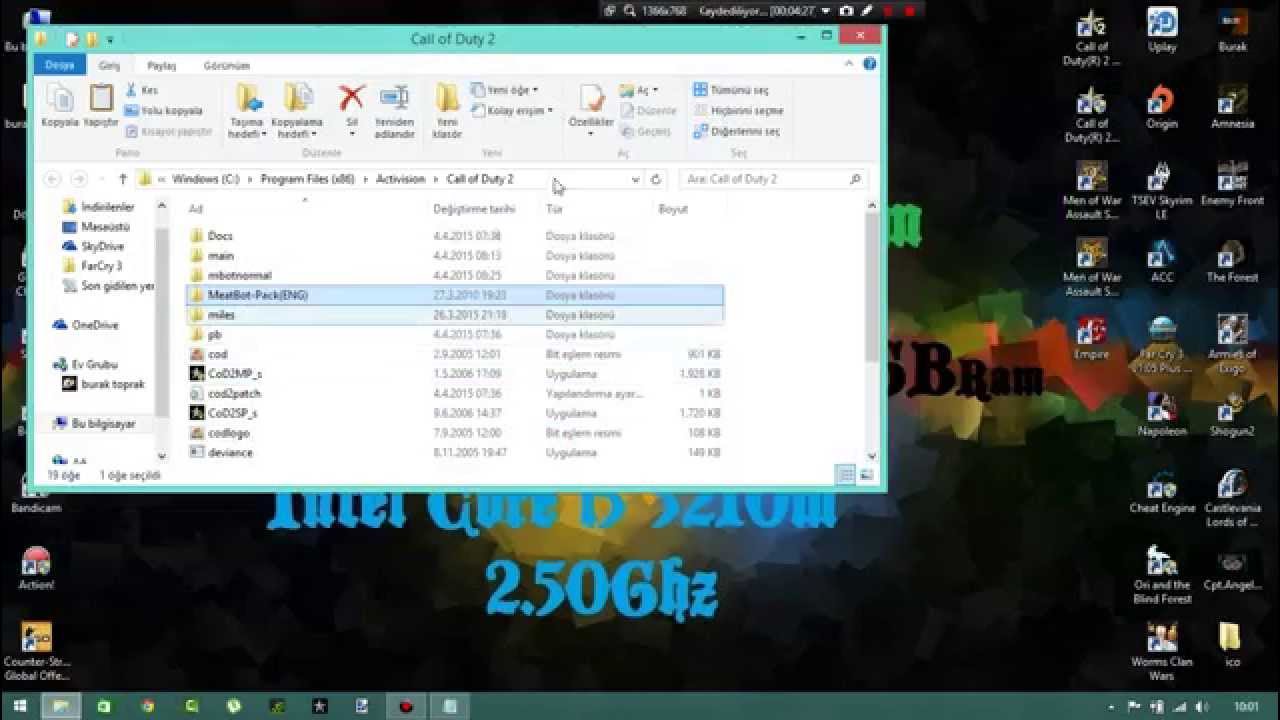Click Hiçbirini seçme in ribbon

pos(739,111)
